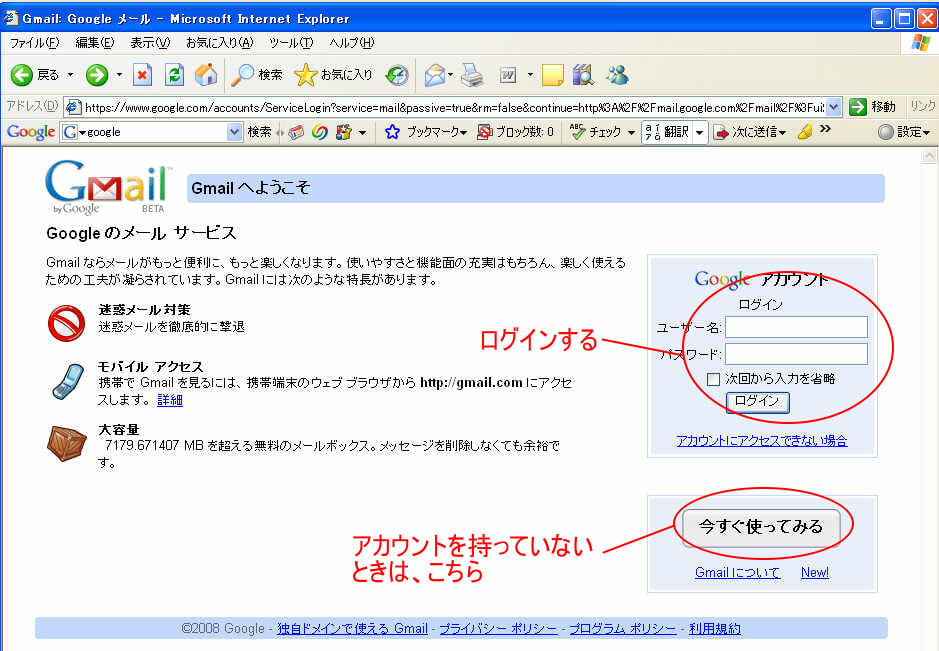The image size is (939, 651).
Task: Open the History clock icon
Action: click(x=396, y=75)
